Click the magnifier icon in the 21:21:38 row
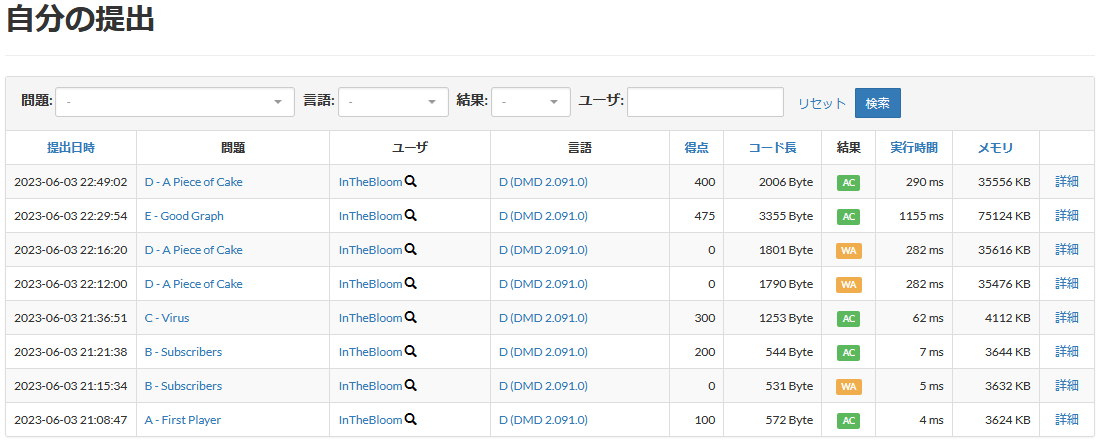The image size is (1099, 441). [411, 351]
